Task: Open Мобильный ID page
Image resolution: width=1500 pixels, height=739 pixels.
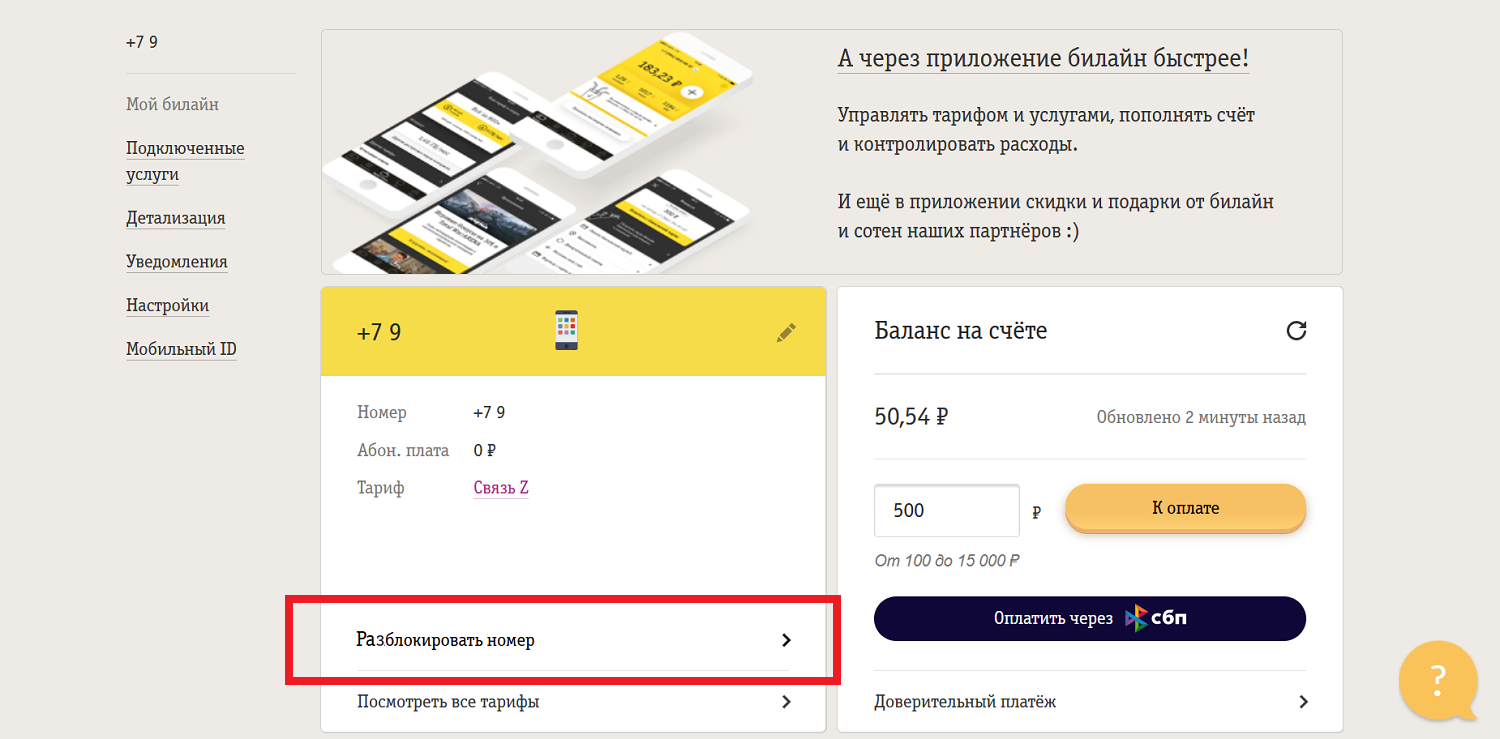Action: point(181,349)
